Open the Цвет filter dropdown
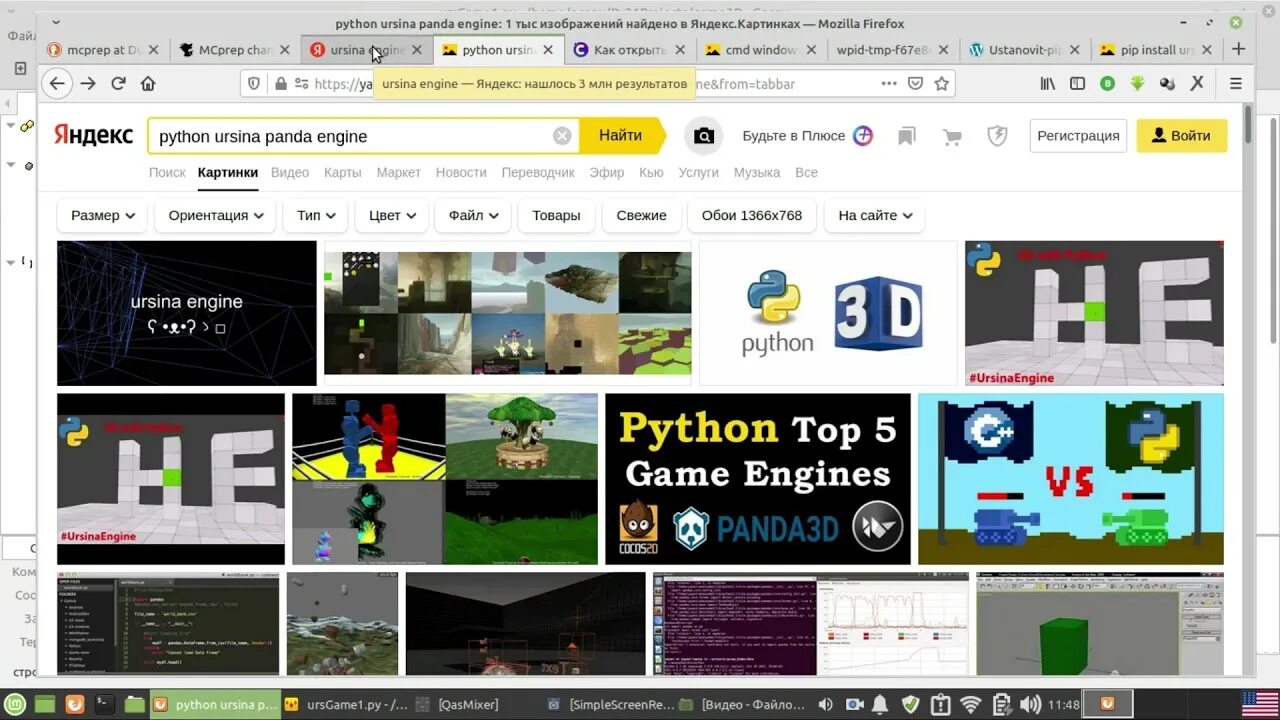This screenshot has height=720, width=1280. click(x=392, y=215)
